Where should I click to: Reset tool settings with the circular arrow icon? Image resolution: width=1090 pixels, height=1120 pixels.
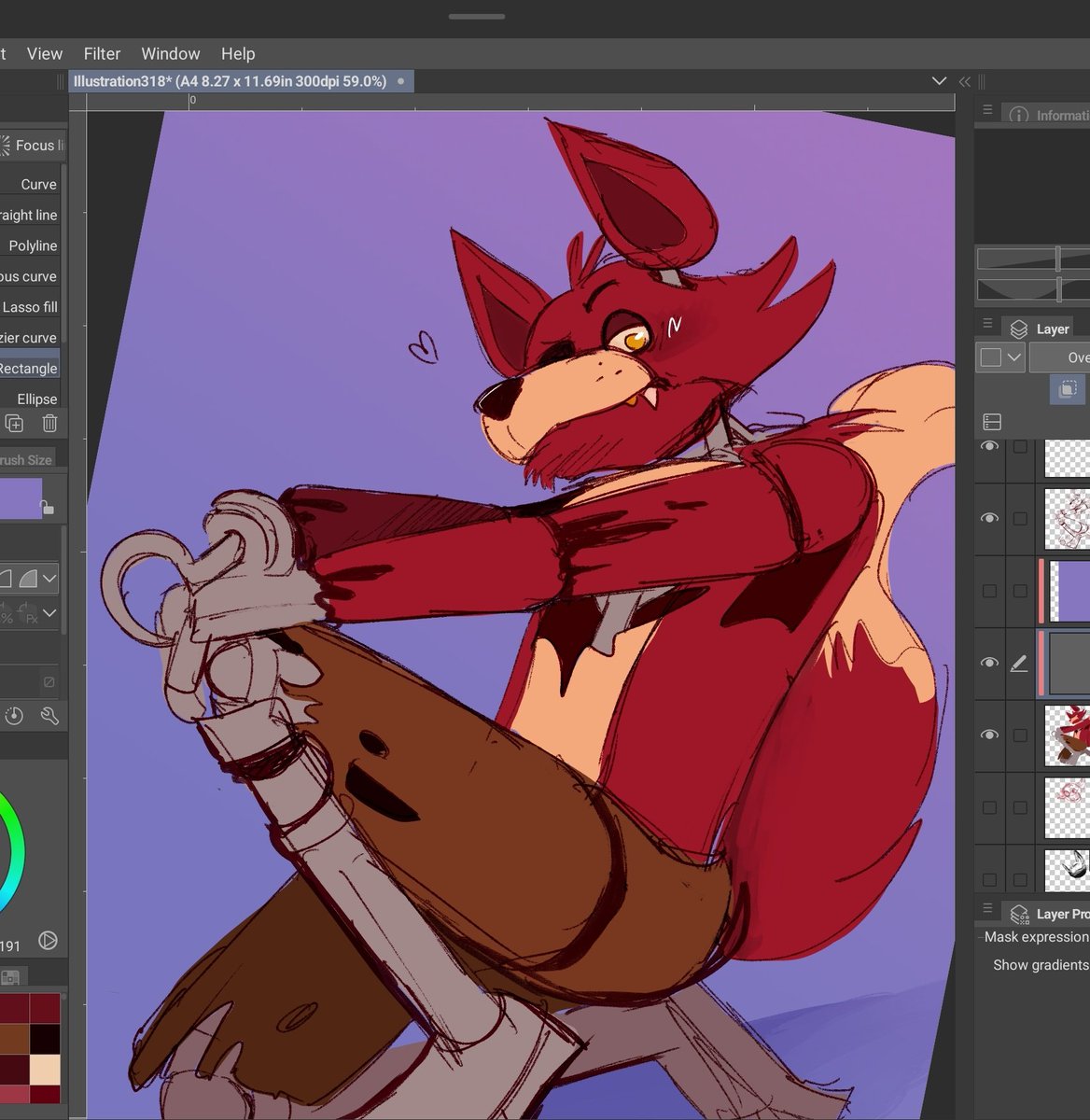click(x=14, y=716)
